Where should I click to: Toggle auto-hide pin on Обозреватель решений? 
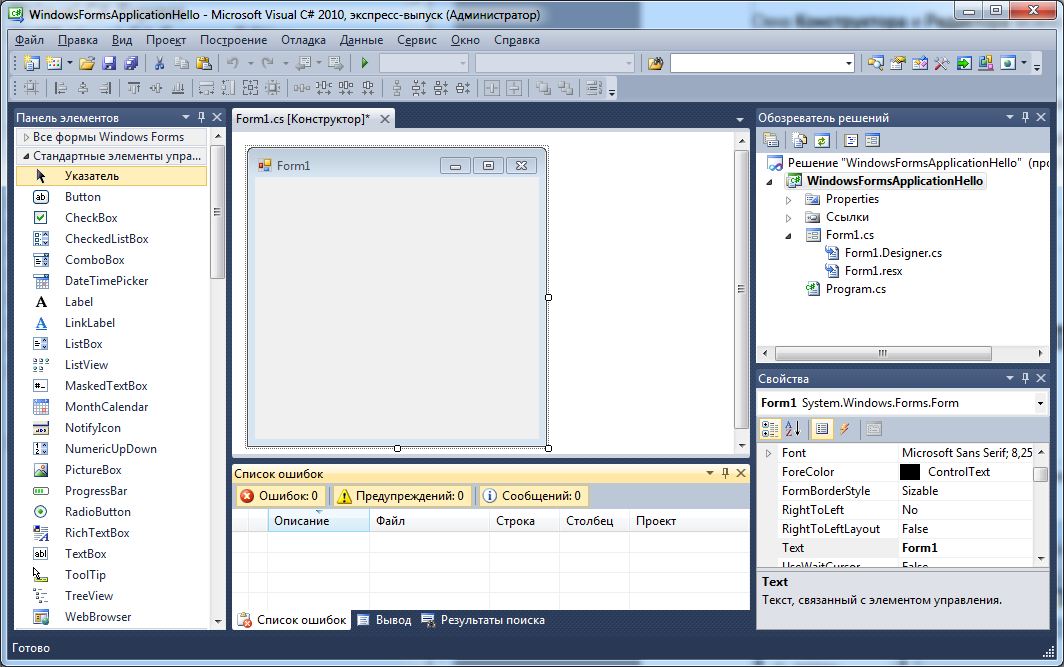pos(1025,117)
